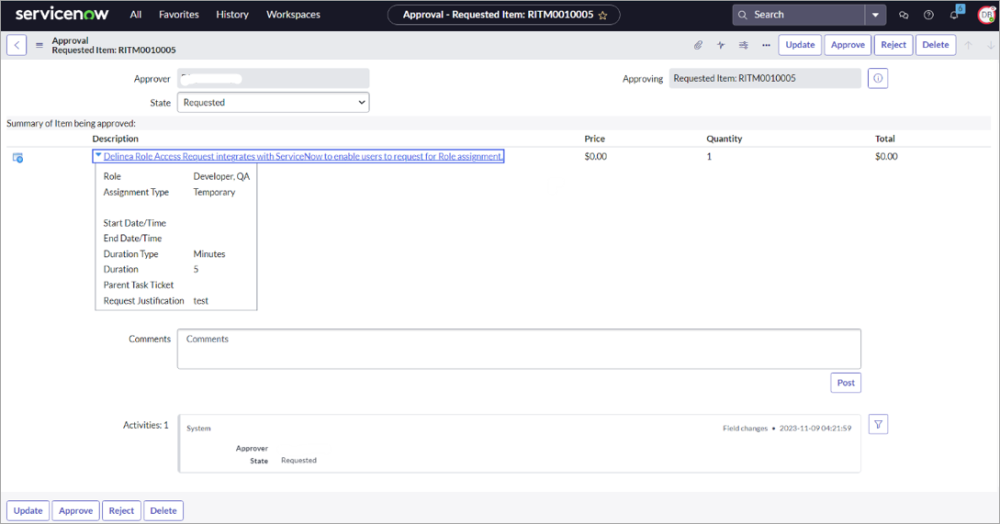Open the notifications bell
1000x524 pixels.
click(x=954, y=15)
